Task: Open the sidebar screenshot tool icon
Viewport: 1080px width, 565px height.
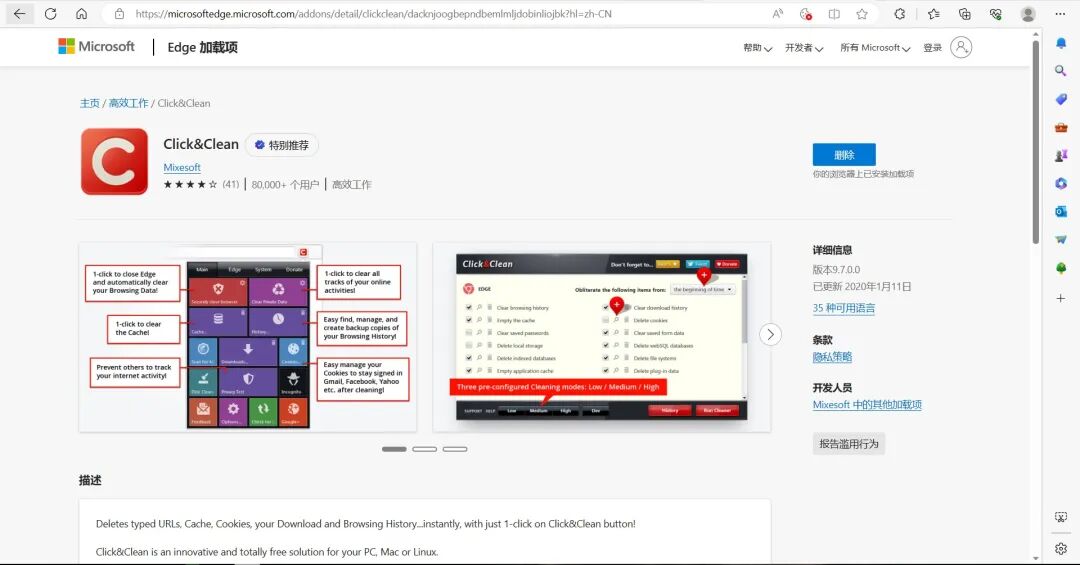Action: click(x=1061, y=517)
